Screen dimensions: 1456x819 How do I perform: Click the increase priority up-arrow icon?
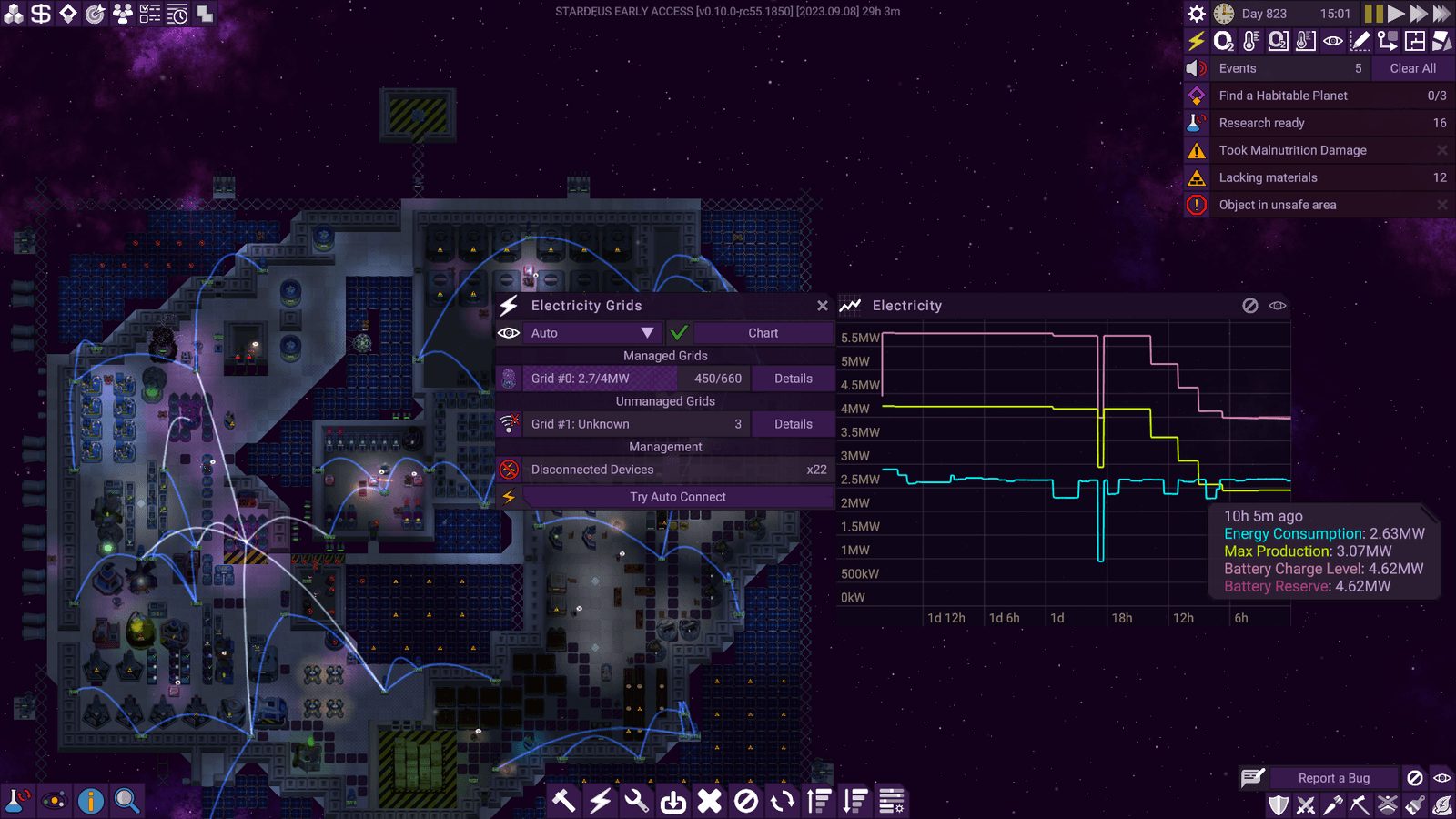[819, 801]
